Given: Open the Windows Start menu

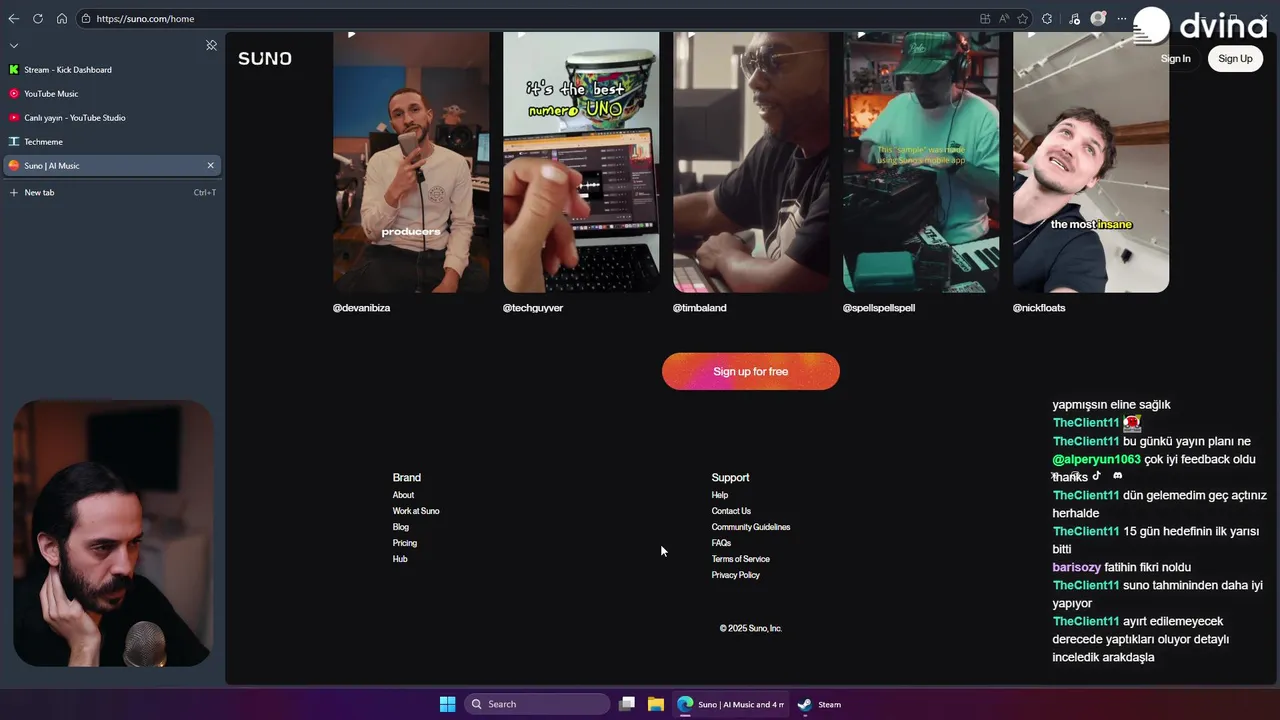Looking at the screenshot, I should click(448, 704).
